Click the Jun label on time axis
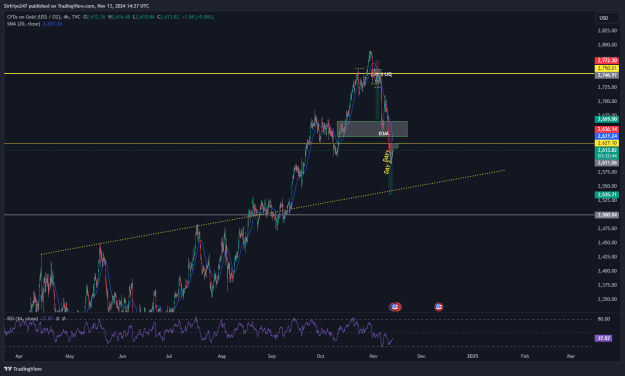The image size is (625, 376). click(122, 356)
